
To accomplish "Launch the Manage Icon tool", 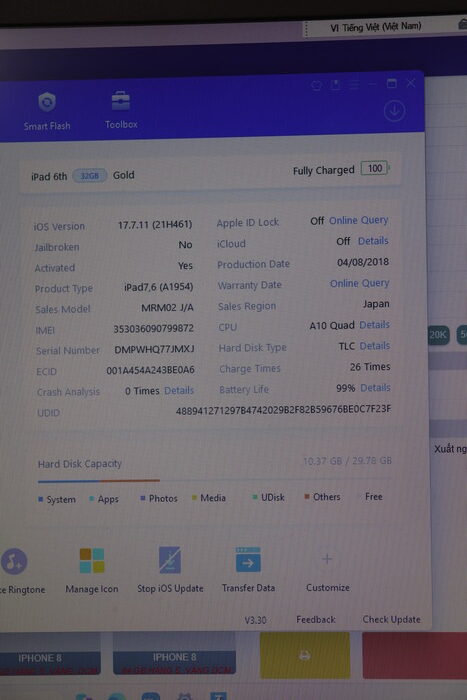I will coord(92,561).
